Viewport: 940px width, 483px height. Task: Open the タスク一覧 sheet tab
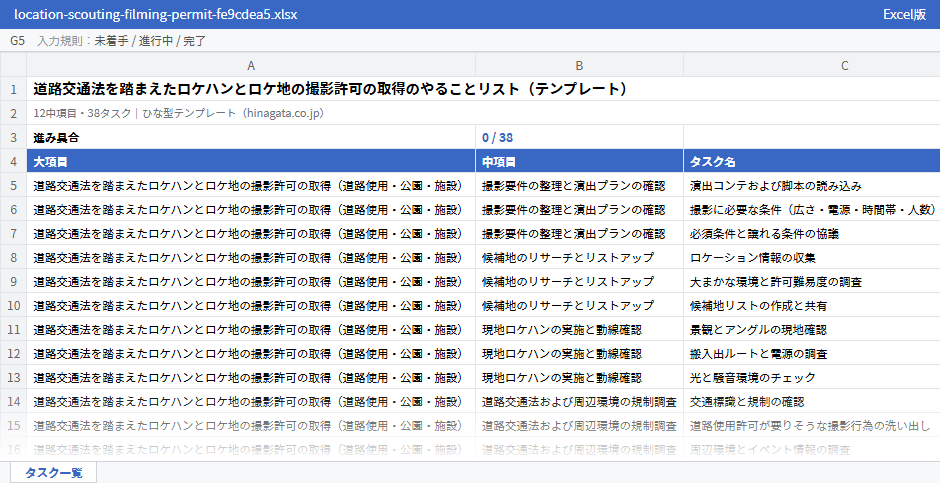(x=53, y=472)
